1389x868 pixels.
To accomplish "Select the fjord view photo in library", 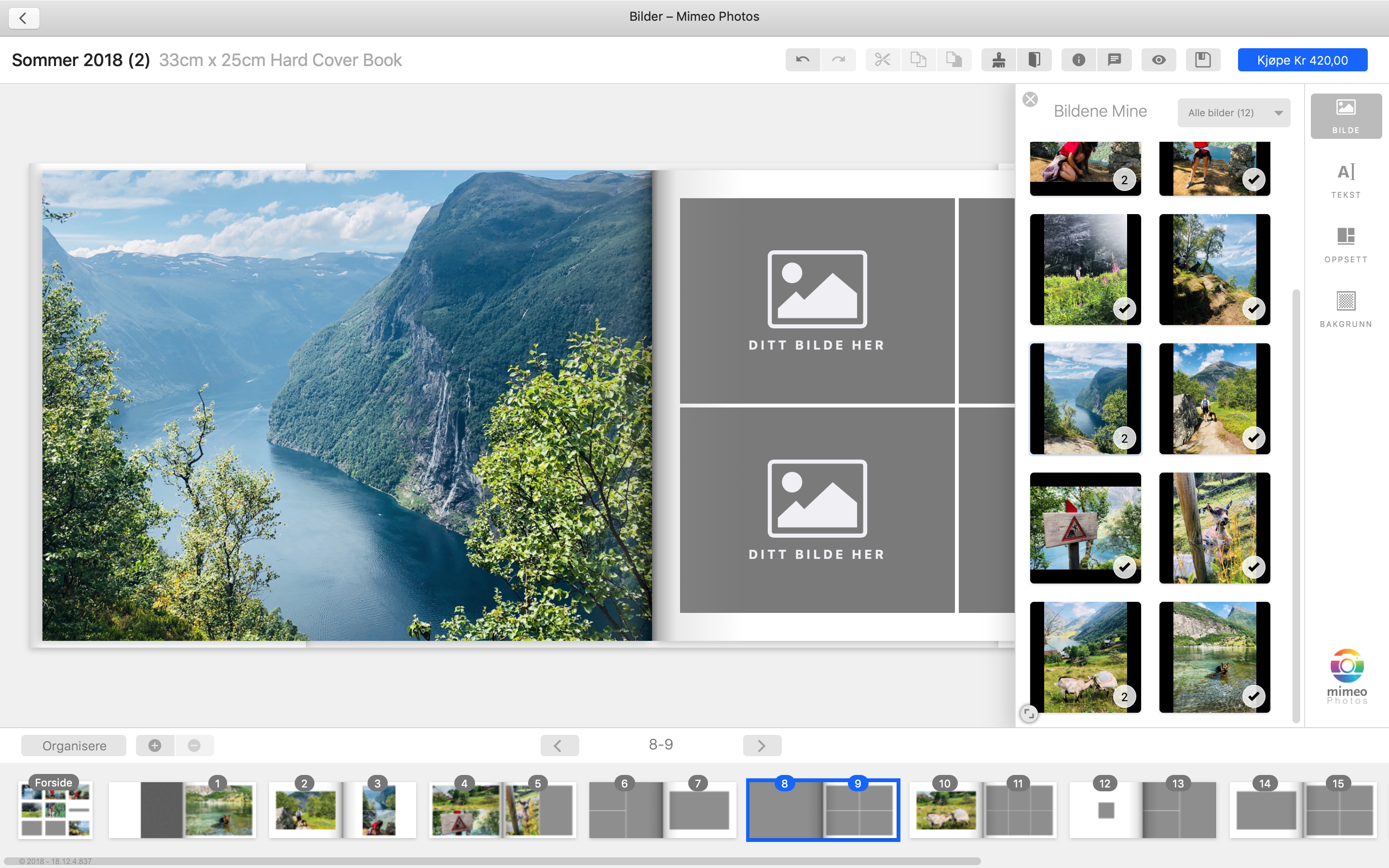I will click(1085, 399).
